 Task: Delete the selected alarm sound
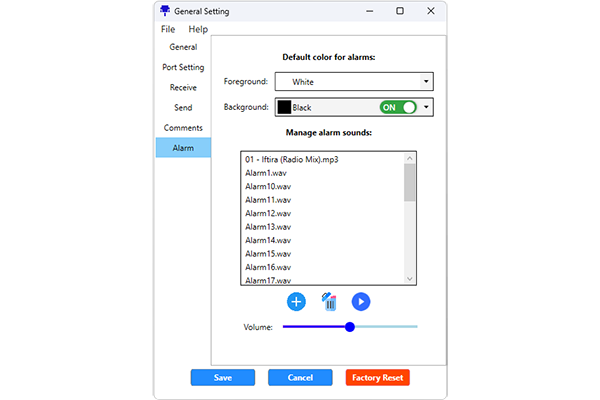point(329,302)
